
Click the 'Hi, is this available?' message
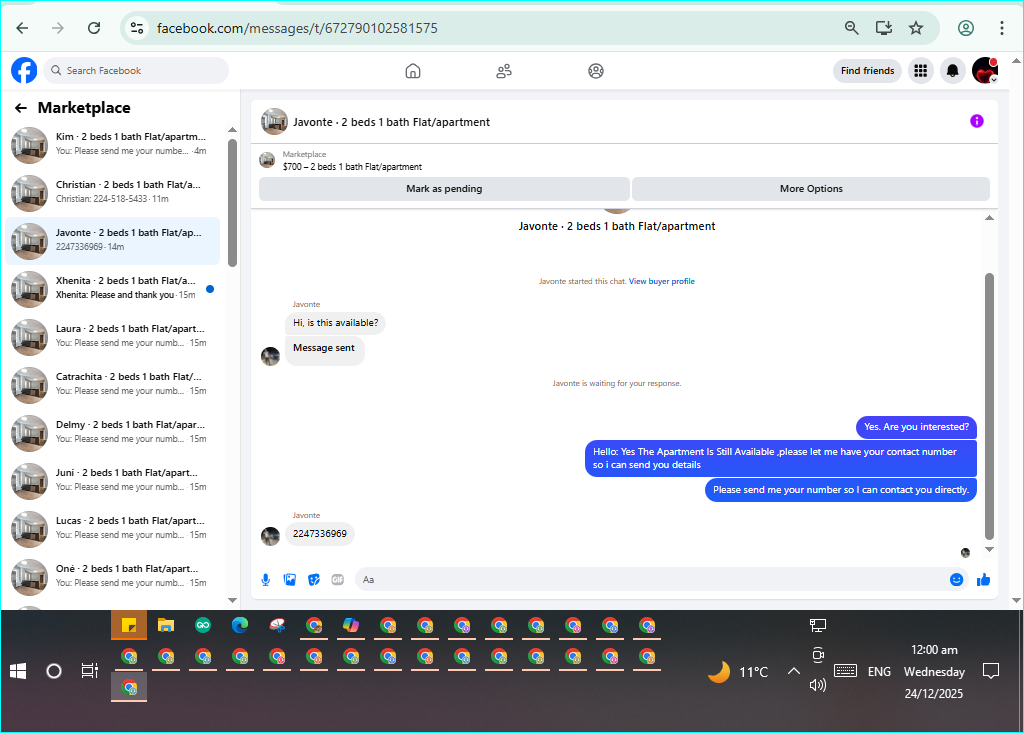click(335, 323)
